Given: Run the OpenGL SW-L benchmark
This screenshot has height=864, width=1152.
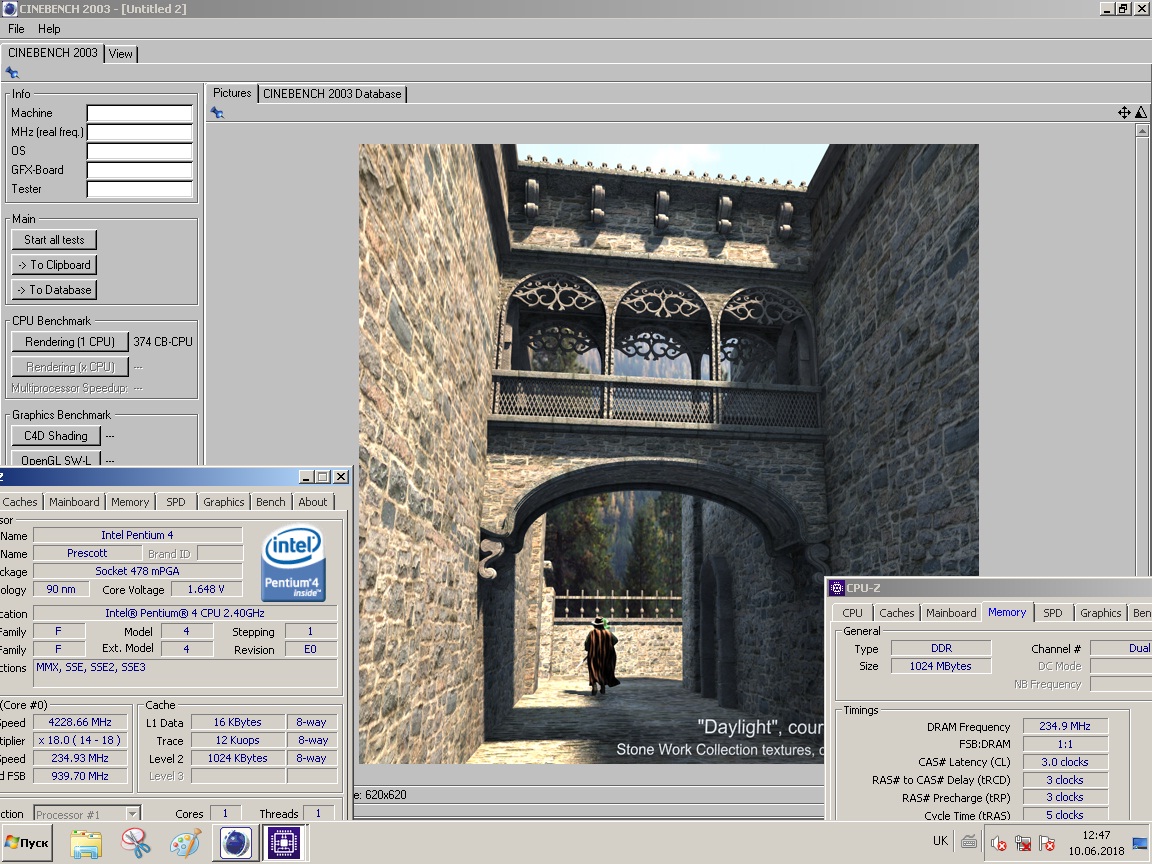Looking at the screenshot, I should click(x=56, y=460).
